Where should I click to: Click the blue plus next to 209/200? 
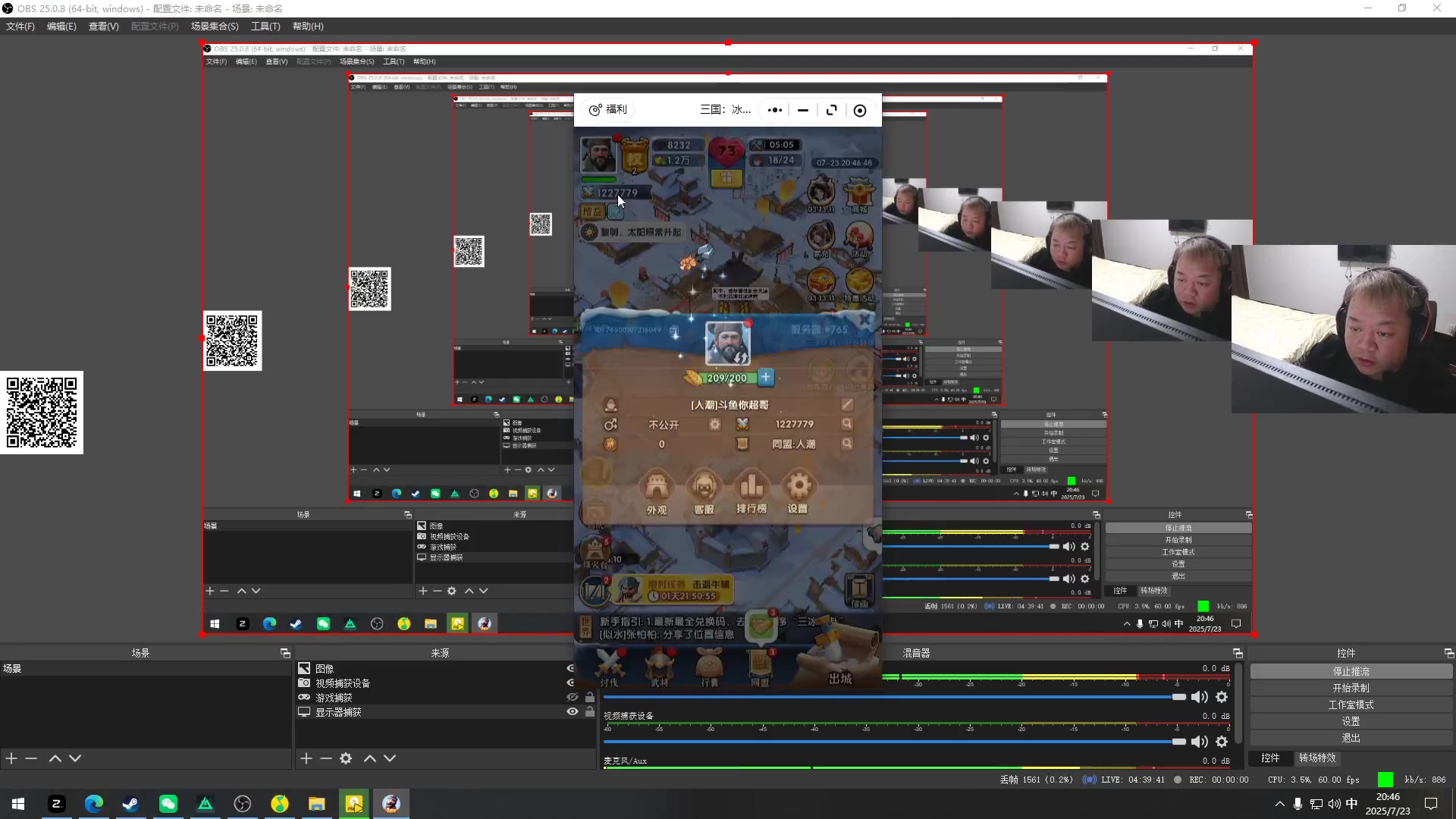766,377
